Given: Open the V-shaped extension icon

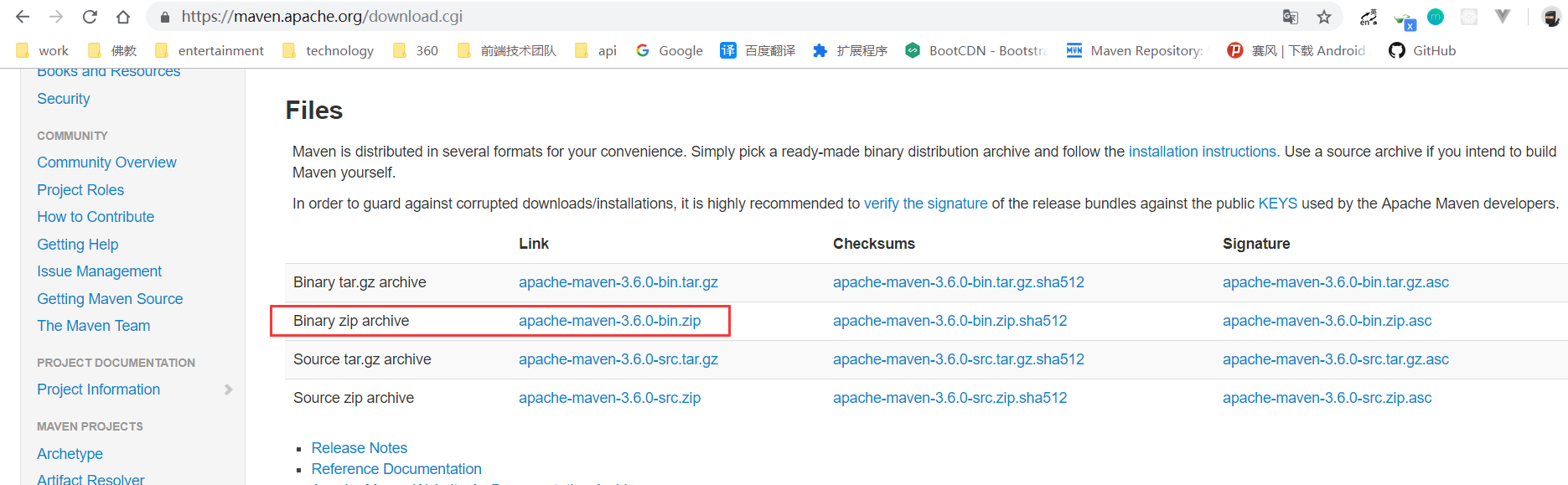Looking at the screenshot, I should coord(1503,16).
